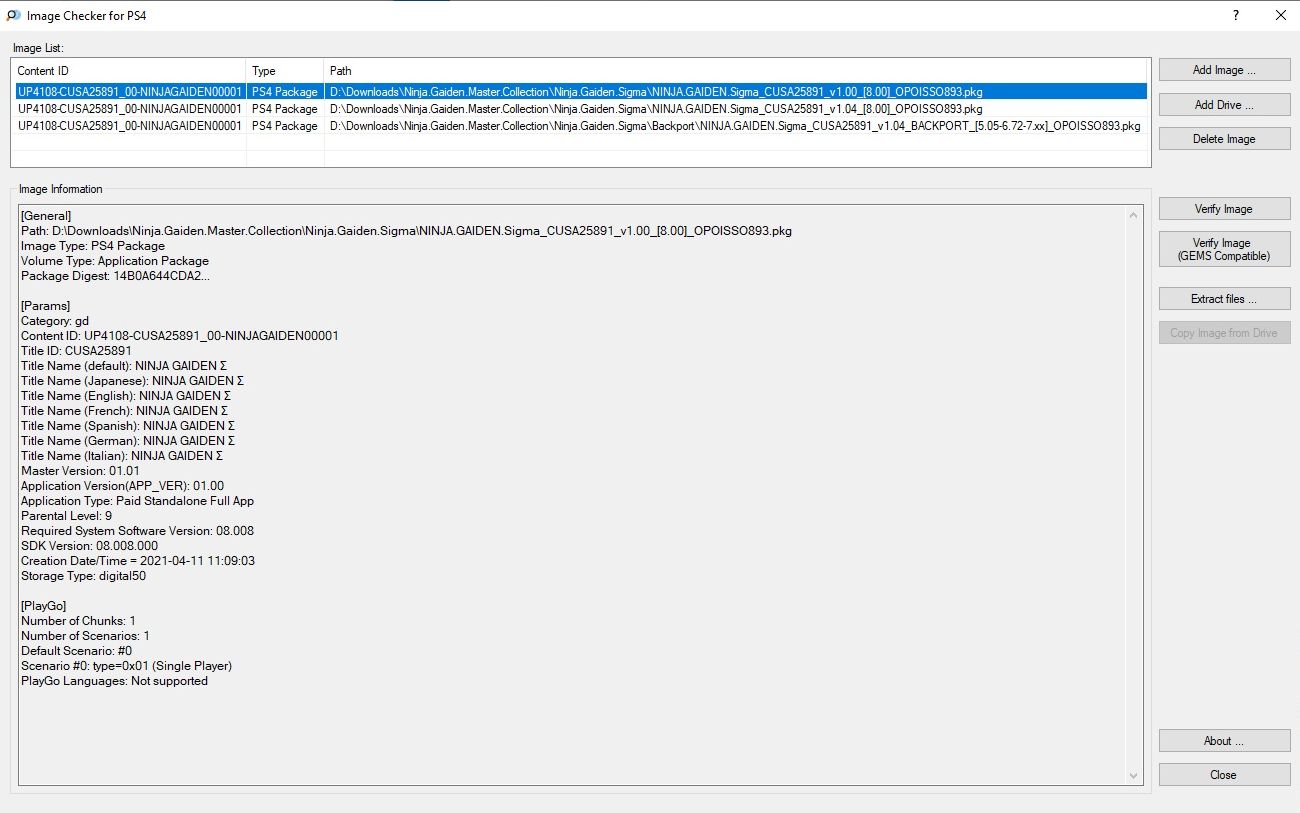Click the Add Image button
Screen dimensions: 1300x813
click(1224, 70)
